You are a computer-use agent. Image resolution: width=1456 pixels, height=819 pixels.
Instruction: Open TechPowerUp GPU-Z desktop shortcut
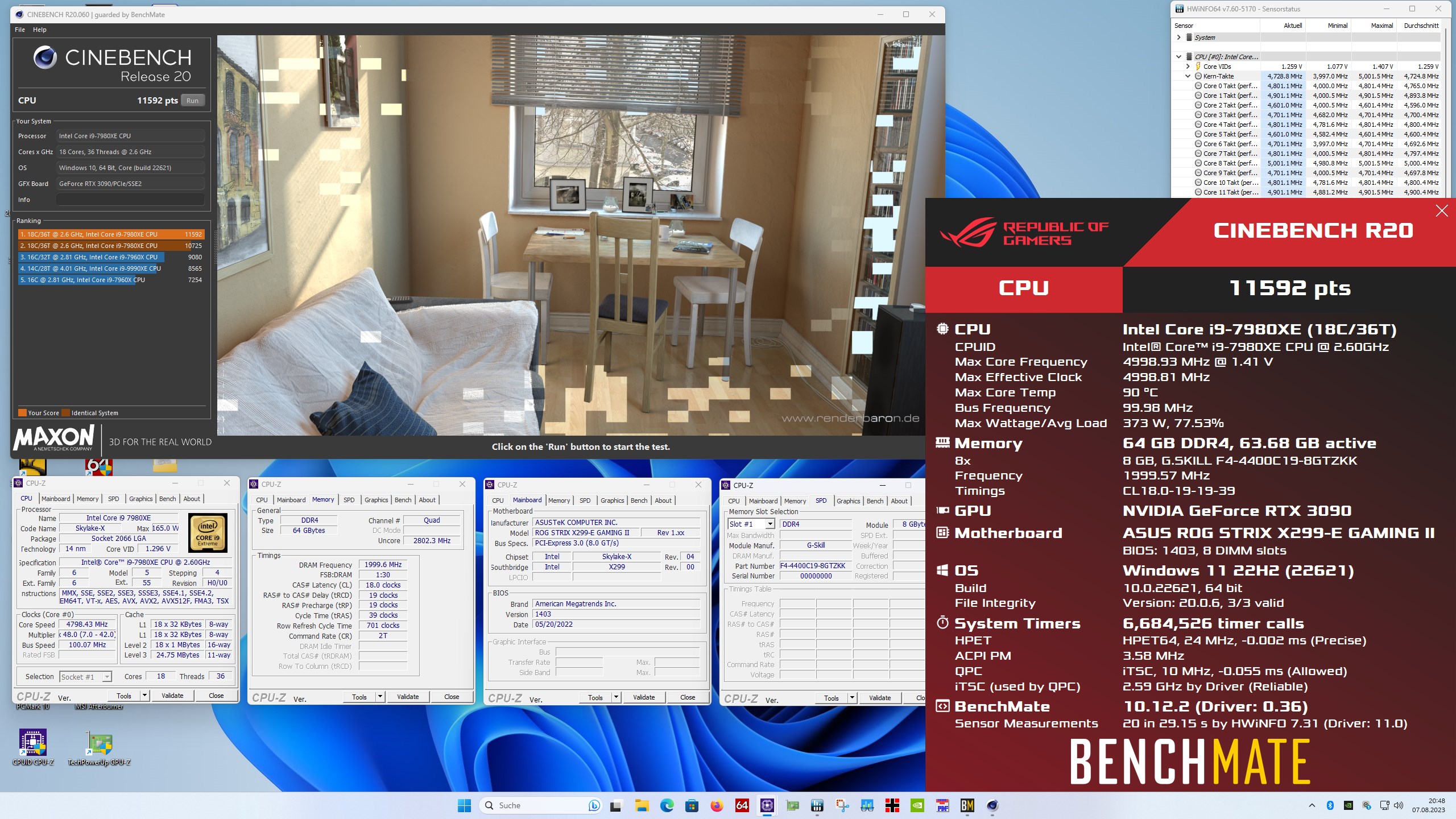[x=99, y=747]
